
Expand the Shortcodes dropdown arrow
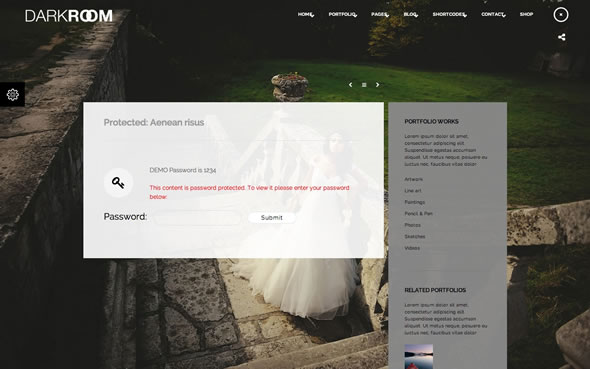click(465, 16)
